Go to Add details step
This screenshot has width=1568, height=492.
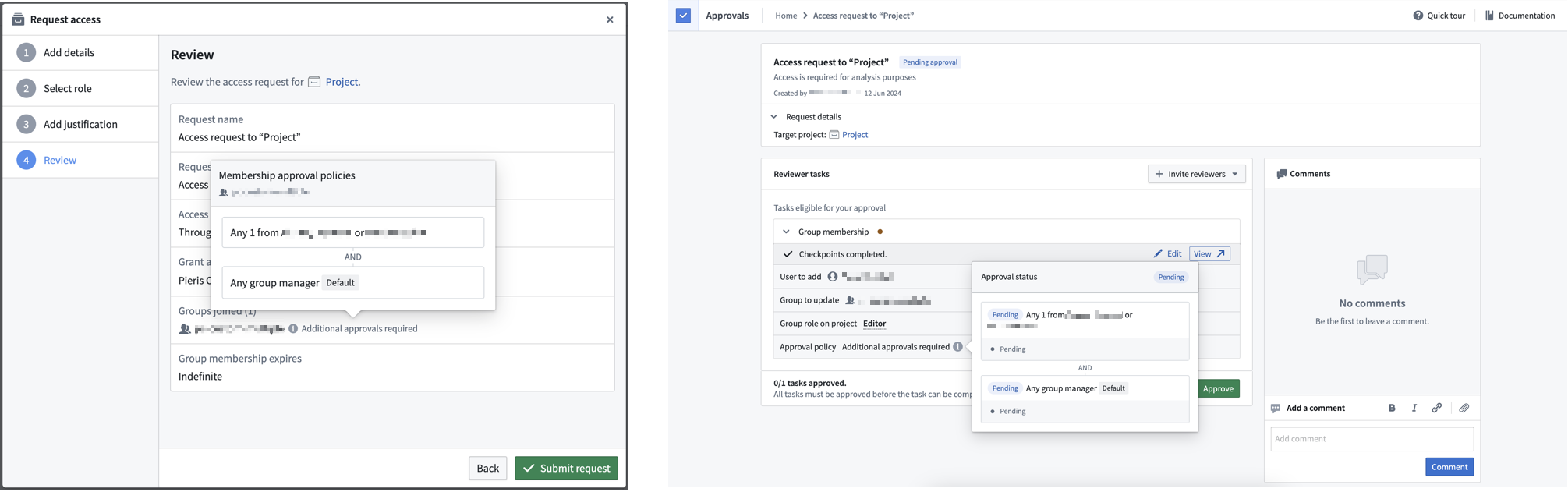[81, 52]
